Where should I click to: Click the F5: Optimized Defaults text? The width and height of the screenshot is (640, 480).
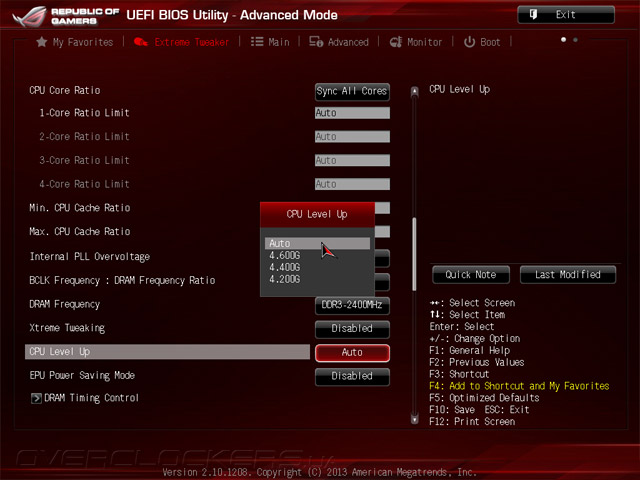tap(484, 398)
